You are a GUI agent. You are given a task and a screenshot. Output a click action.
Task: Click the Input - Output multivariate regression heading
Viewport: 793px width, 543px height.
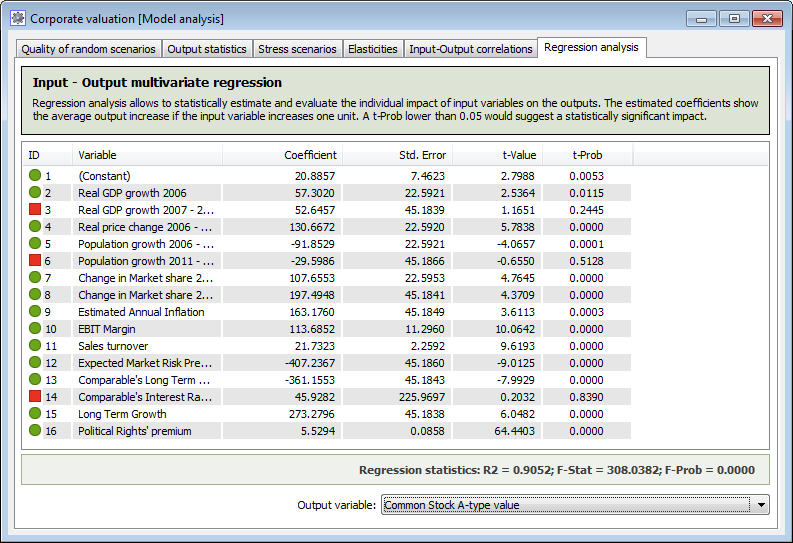tap(157, 82)
